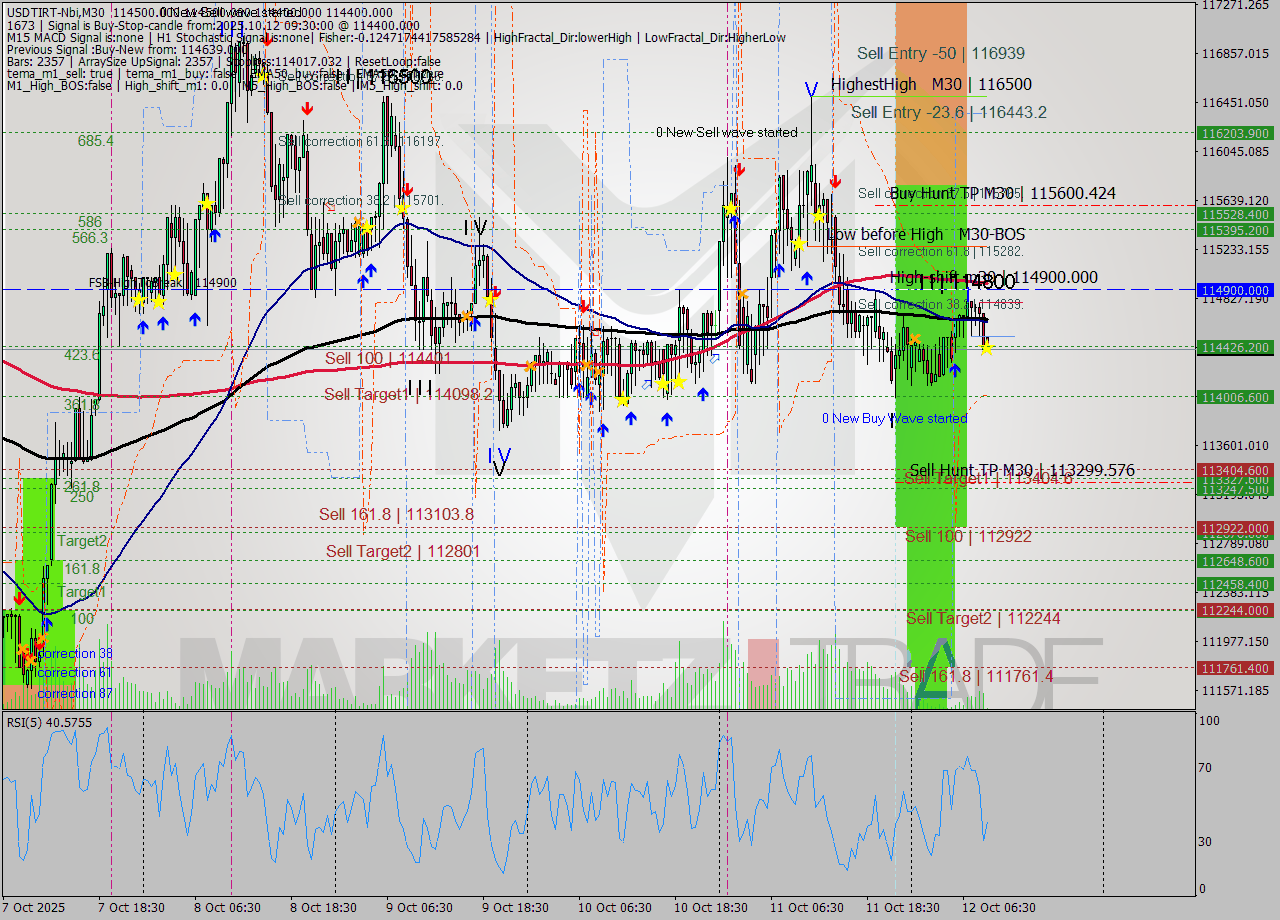Screen dimensions: 1280x920
Task: Click the RSI(5) 40.5755 indicator label
Action: [45, 721]
